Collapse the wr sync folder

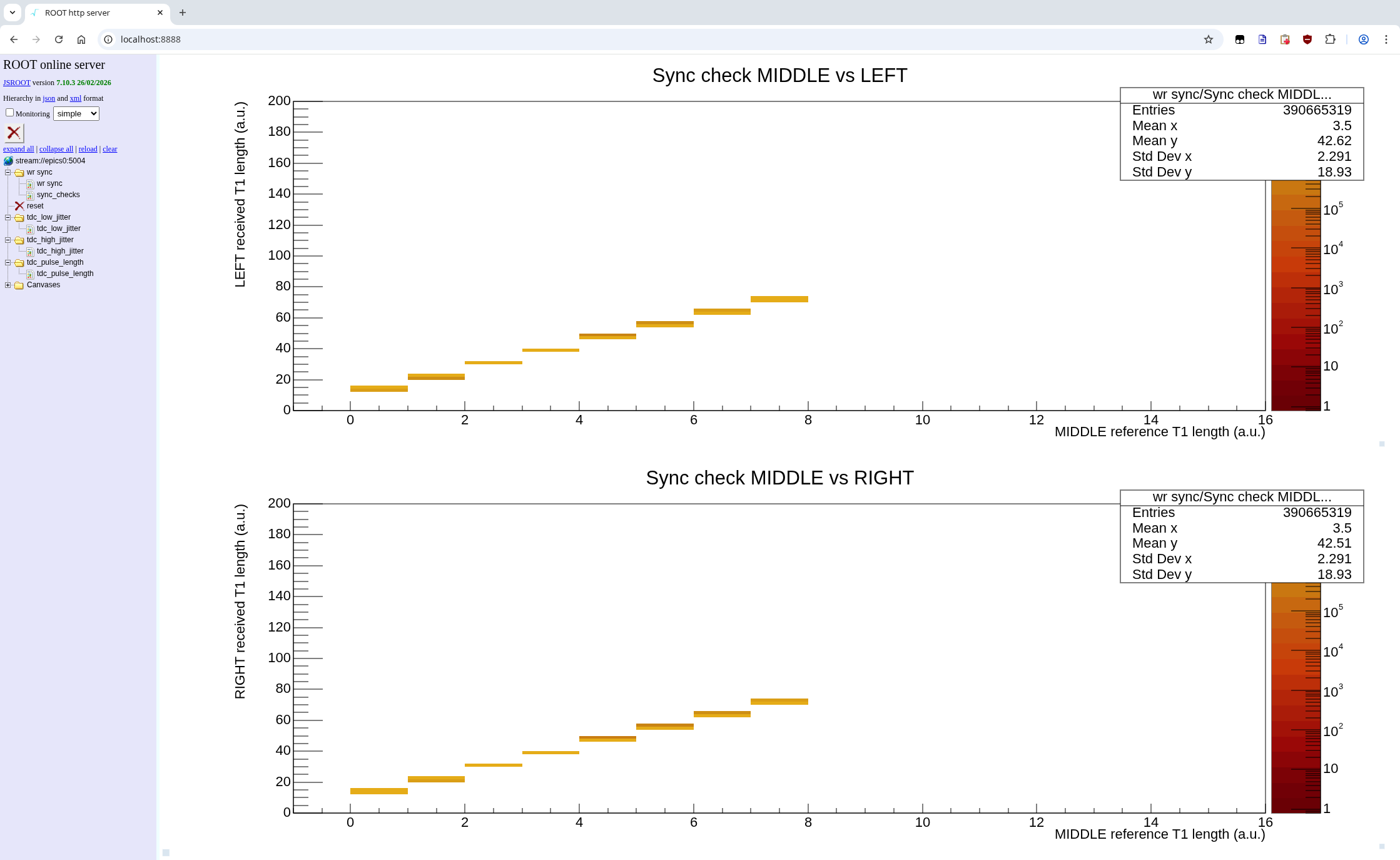(8, 172)
